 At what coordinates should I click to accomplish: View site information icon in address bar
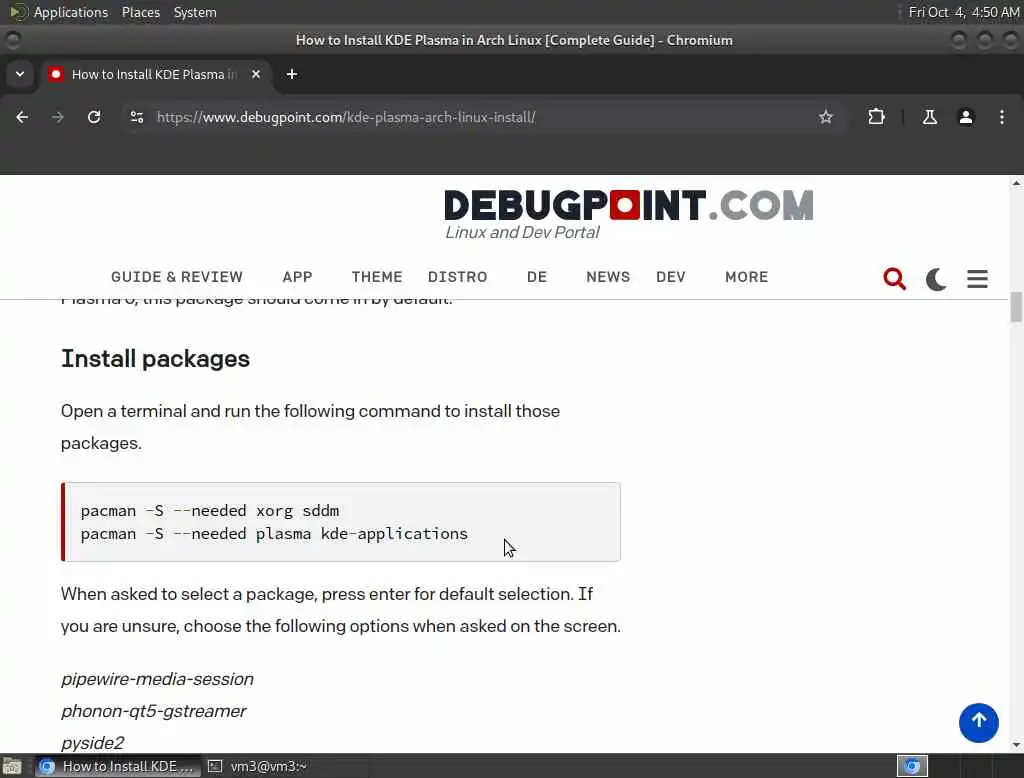(x=136, y=117)
